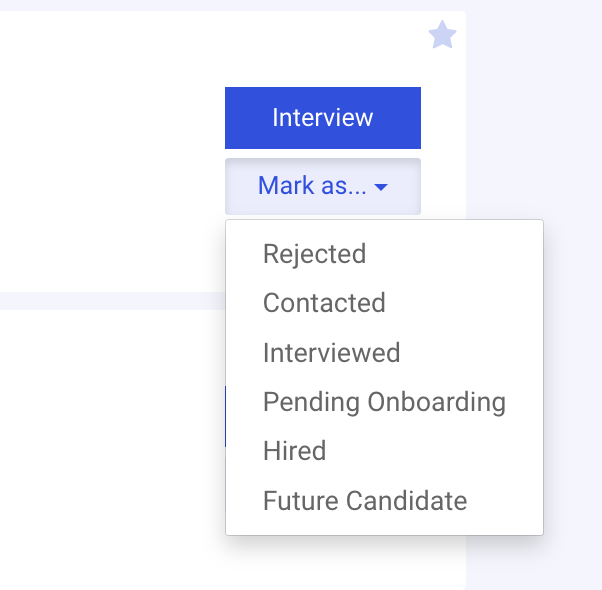Schedule an Interview via the blue button
This screenshot has height=590, width=602.
click(x=322, y=117)
